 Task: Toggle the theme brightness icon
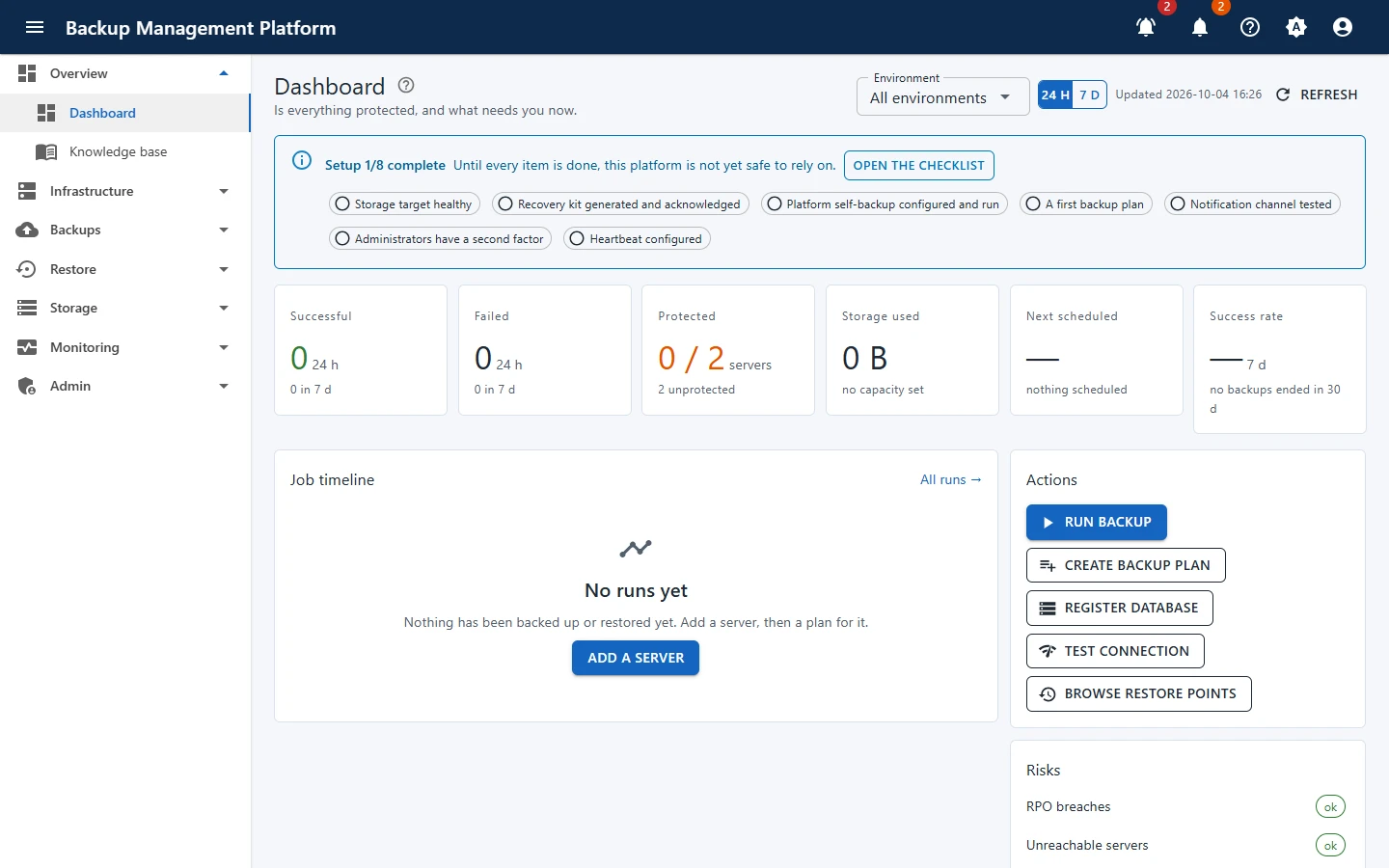click(1296, 27)
